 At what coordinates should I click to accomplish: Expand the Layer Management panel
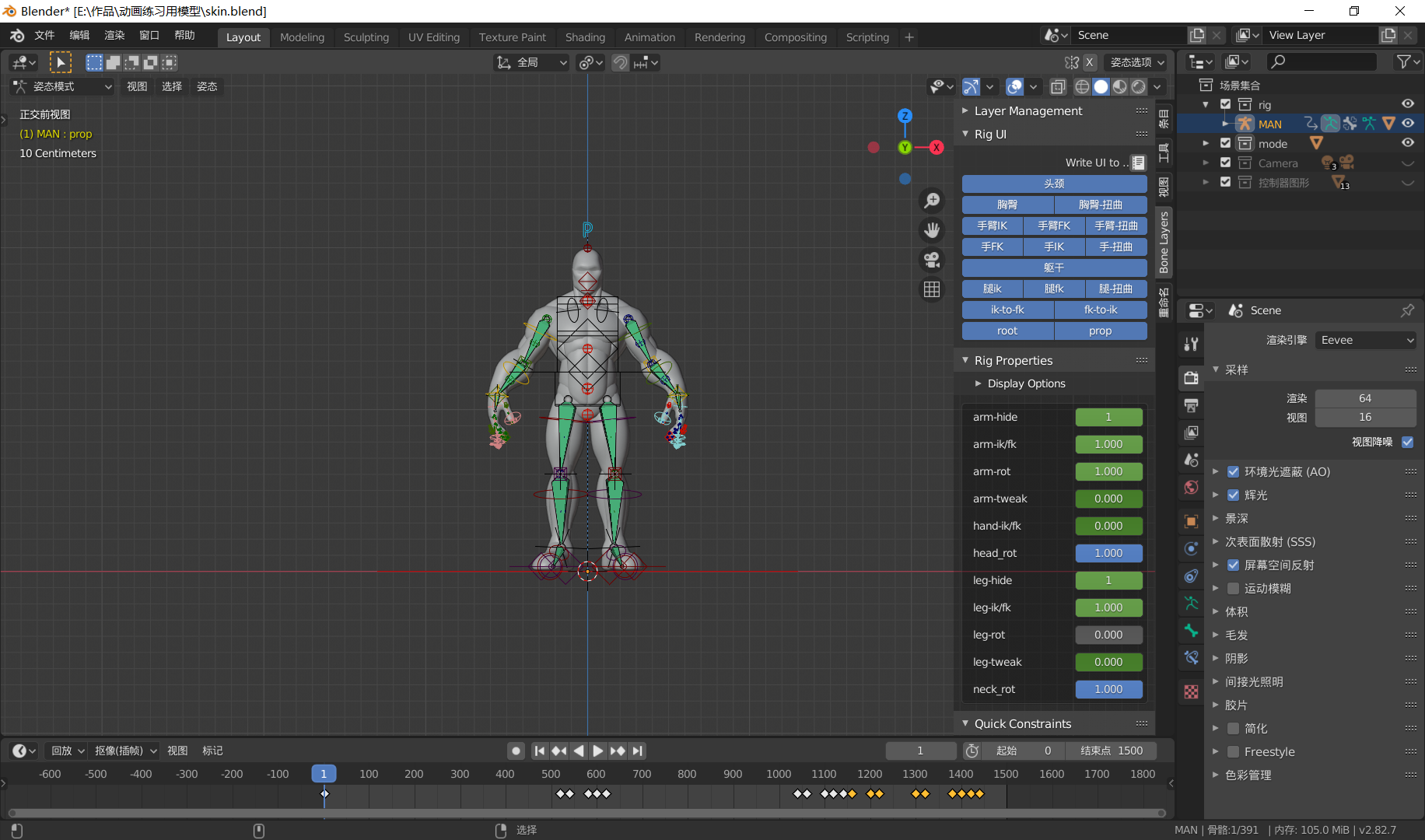[x=965, y=111]
